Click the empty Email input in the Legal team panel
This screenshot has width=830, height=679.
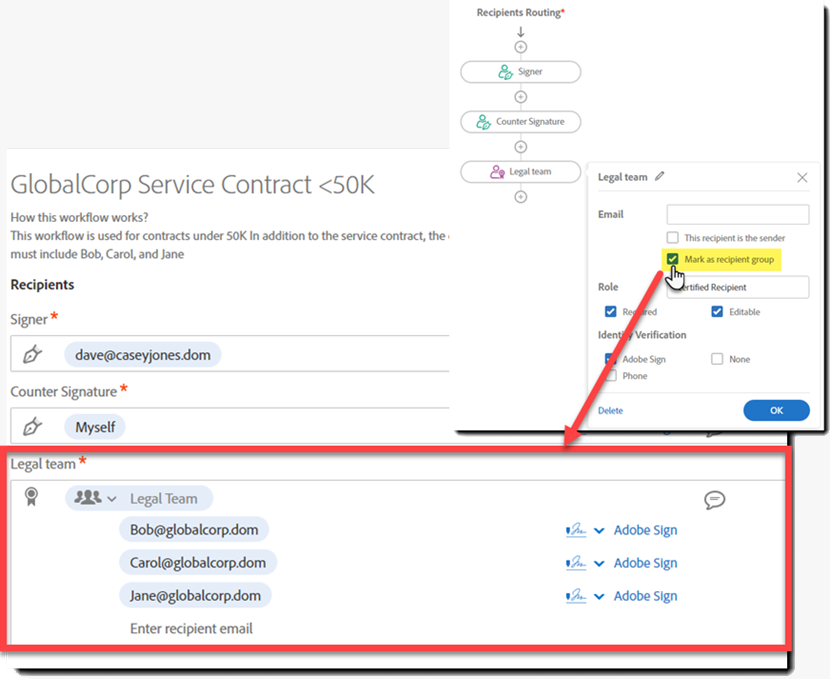pyautogui.click(x=737, y=214)
